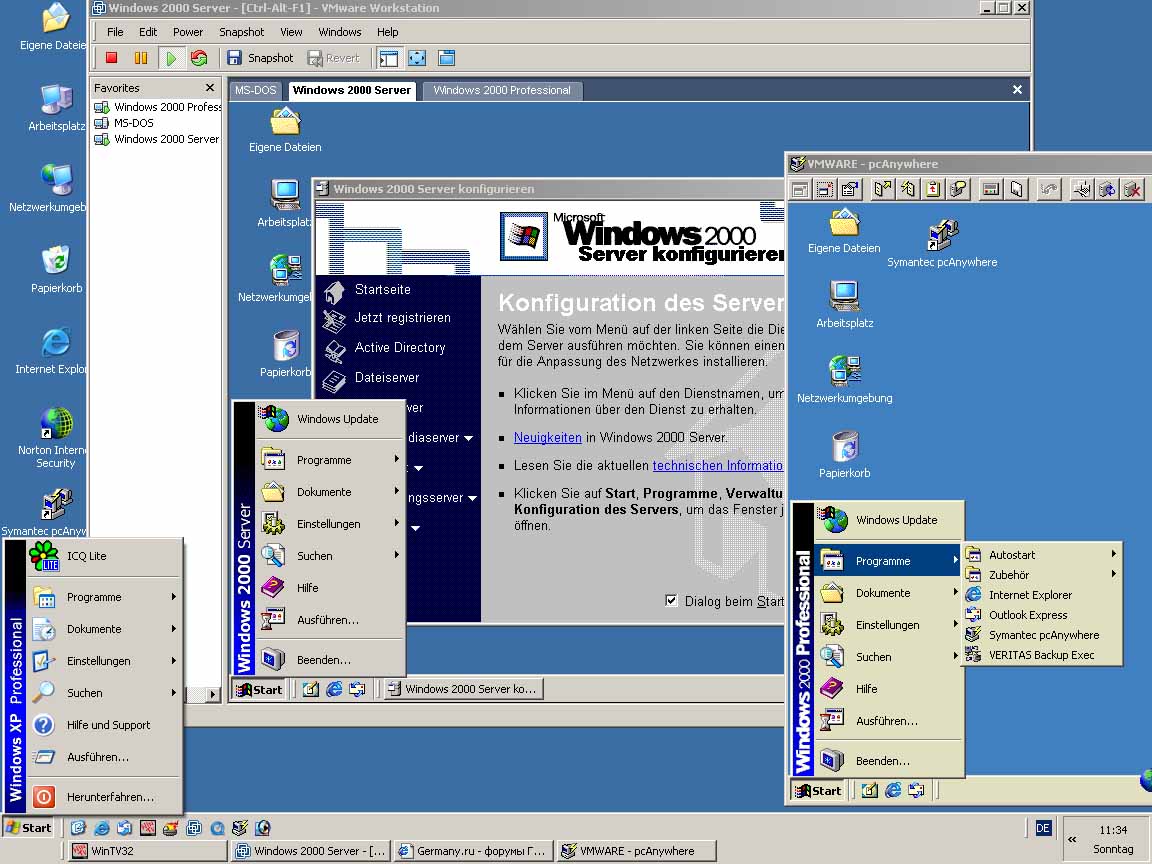
Task: Click Ausführen in the XP Start menu
Action: 104,757
